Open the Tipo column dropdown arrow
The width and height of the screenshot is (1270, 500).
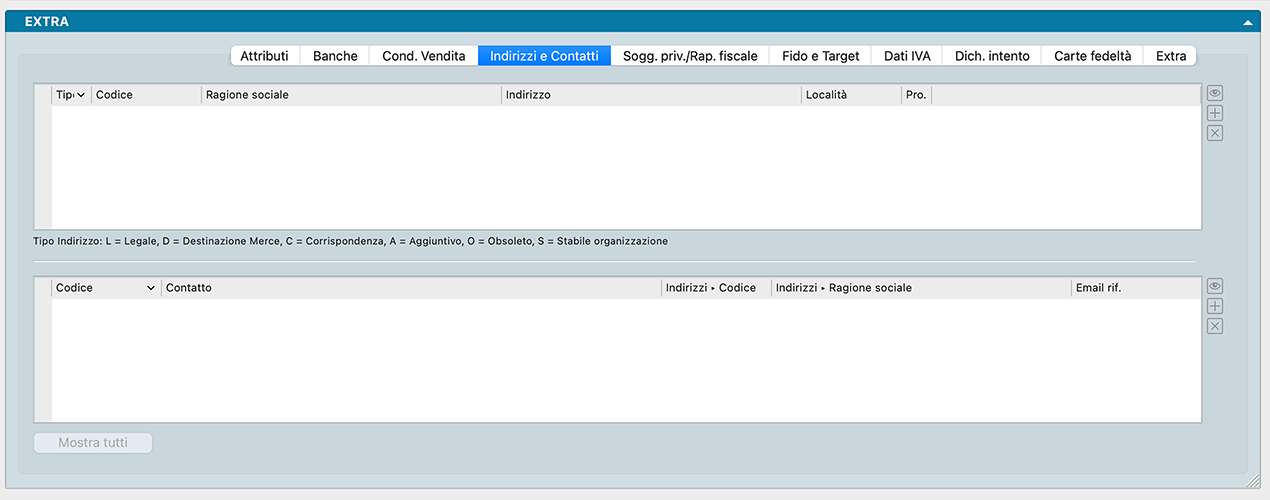[81, 95]
